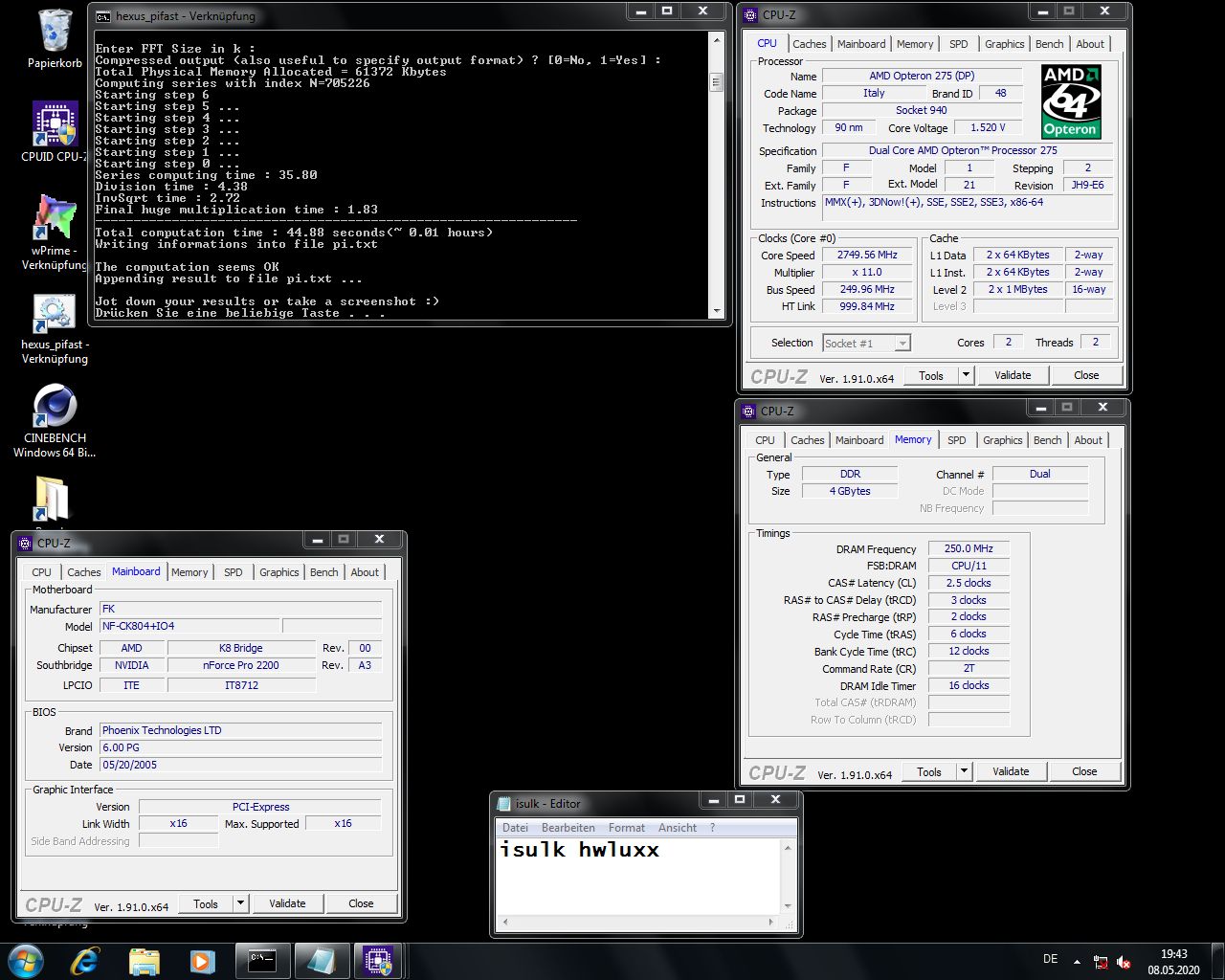Click Validate in the Mainboard window
1225x980 pixels.
287,903
